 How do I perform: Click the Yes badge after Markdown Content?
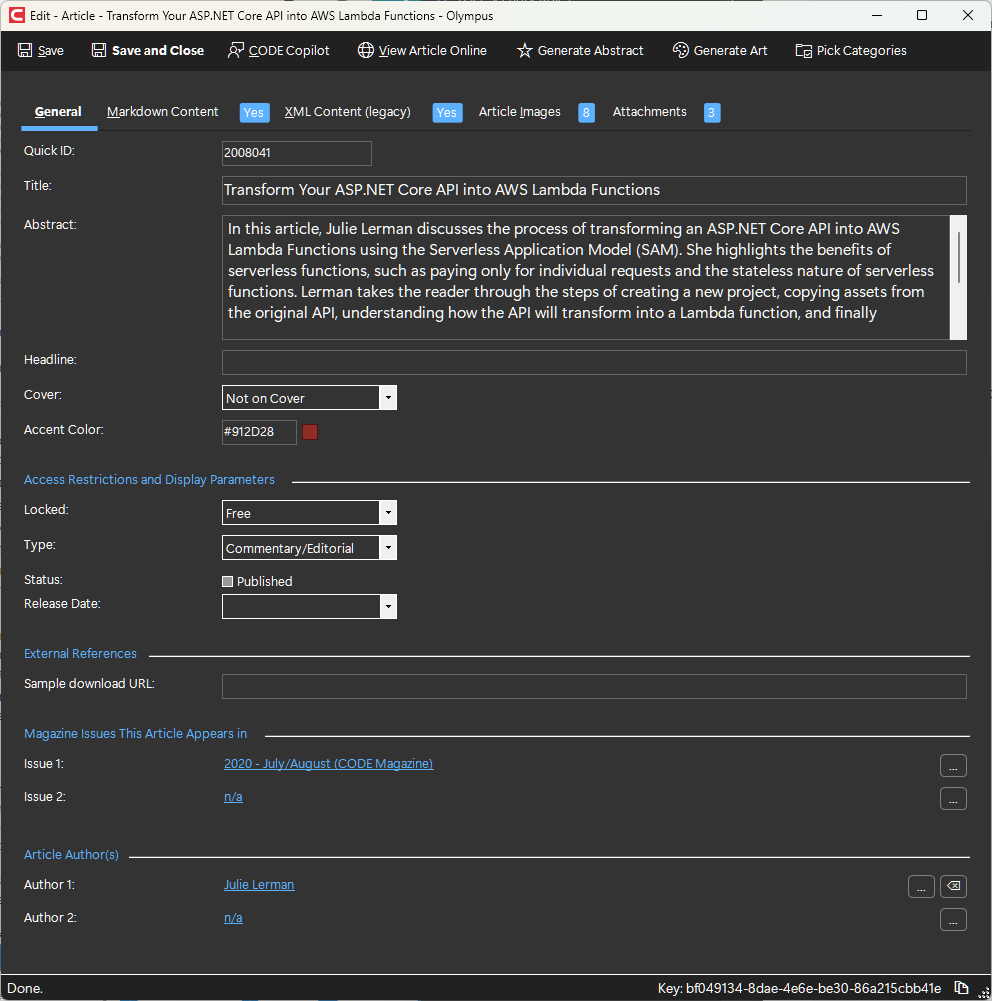pyautogui.click(x=254, y=112)
